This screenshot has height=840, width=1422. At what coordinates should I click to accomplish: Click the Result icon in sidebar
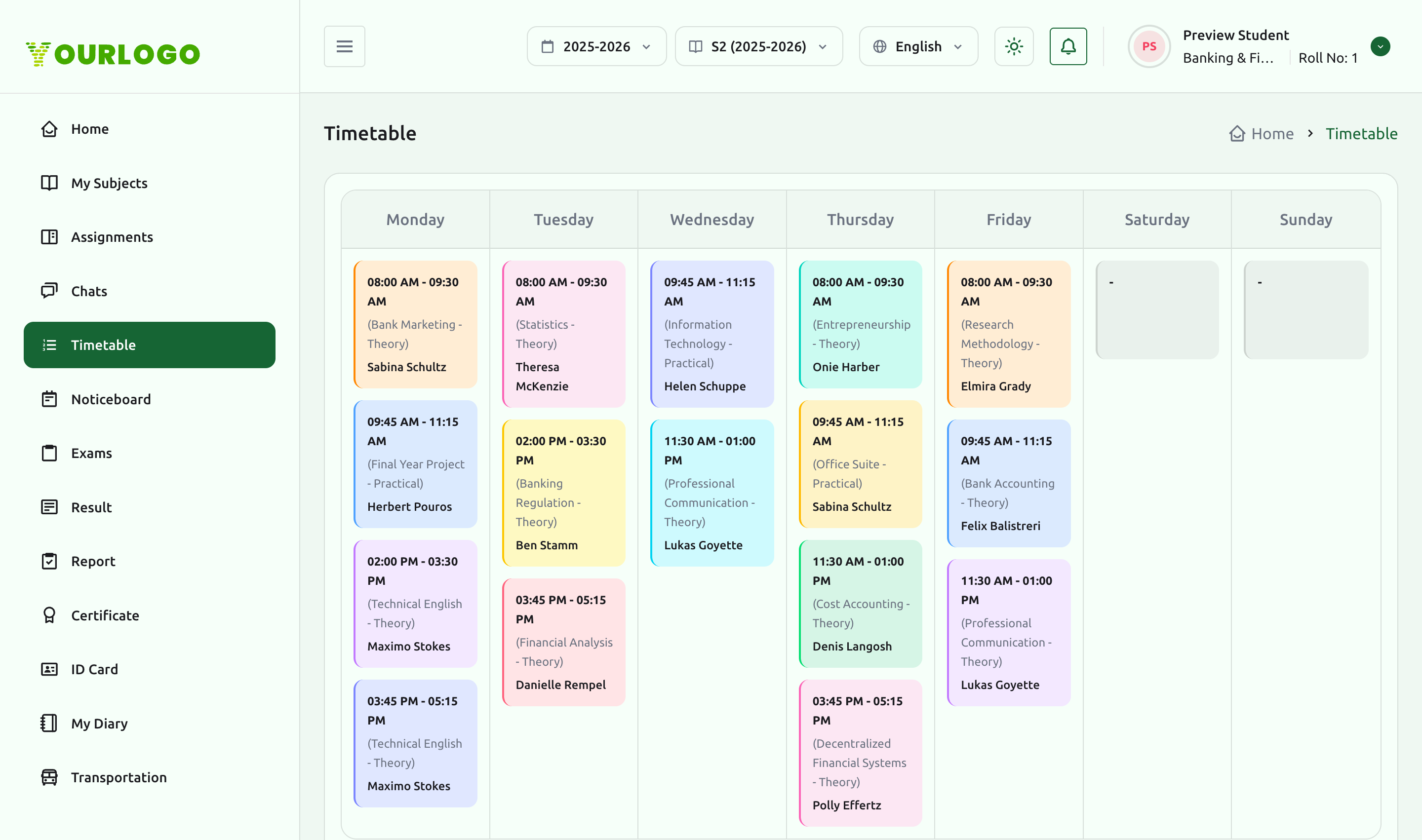coord(49,507)
